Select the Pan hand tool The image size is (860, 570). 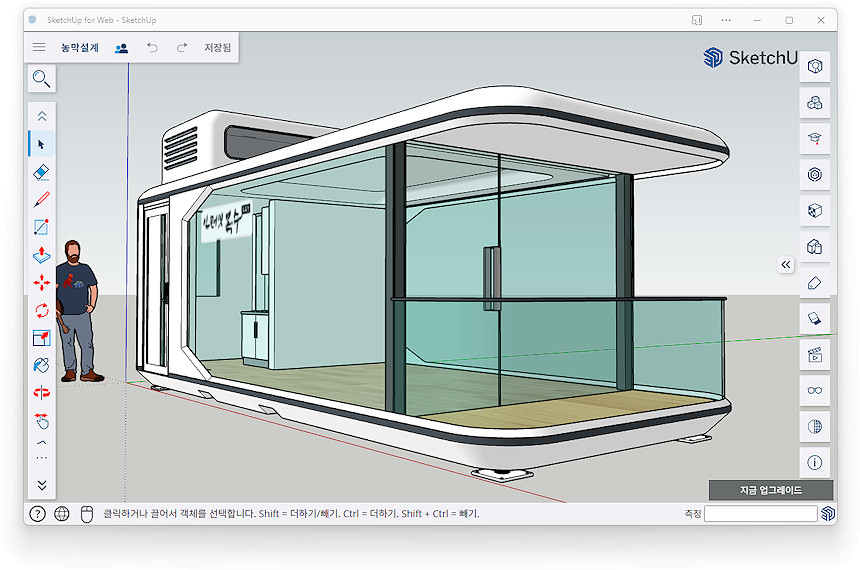click(42, 421)
